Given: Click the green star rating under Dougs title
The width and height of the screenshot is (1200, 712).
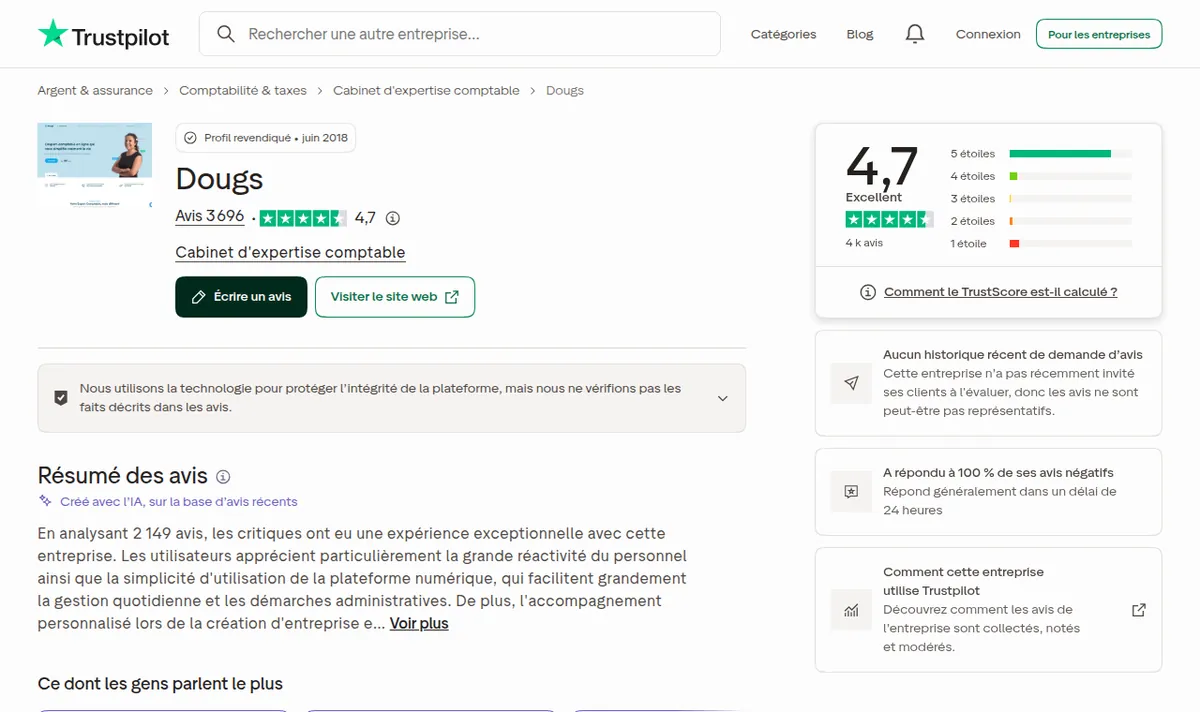Looking at the screenshot, I should [x=303, y=218].
